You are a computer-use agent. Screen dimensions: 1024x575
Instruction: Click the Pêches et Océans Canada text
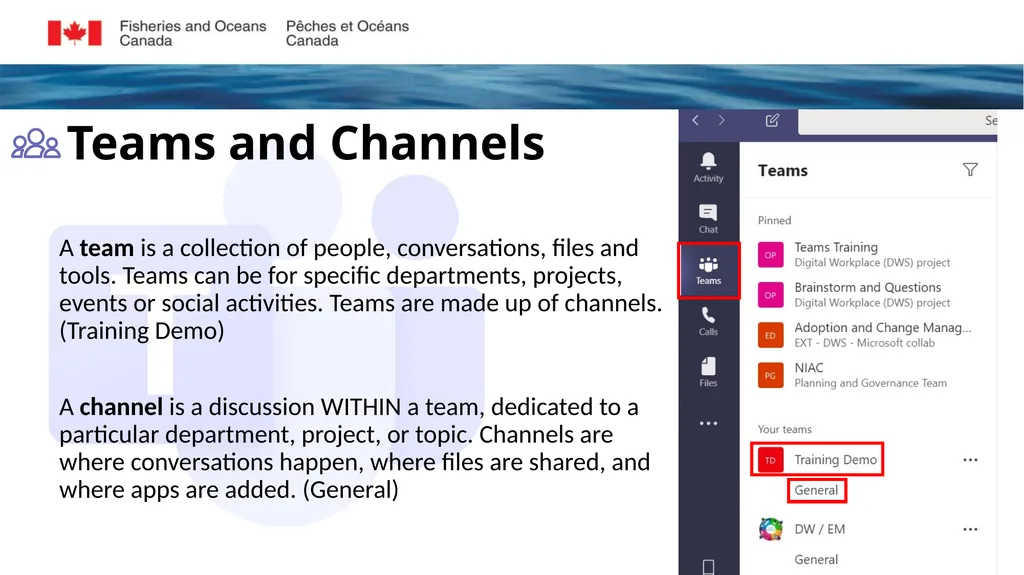[x=347, y=33]
